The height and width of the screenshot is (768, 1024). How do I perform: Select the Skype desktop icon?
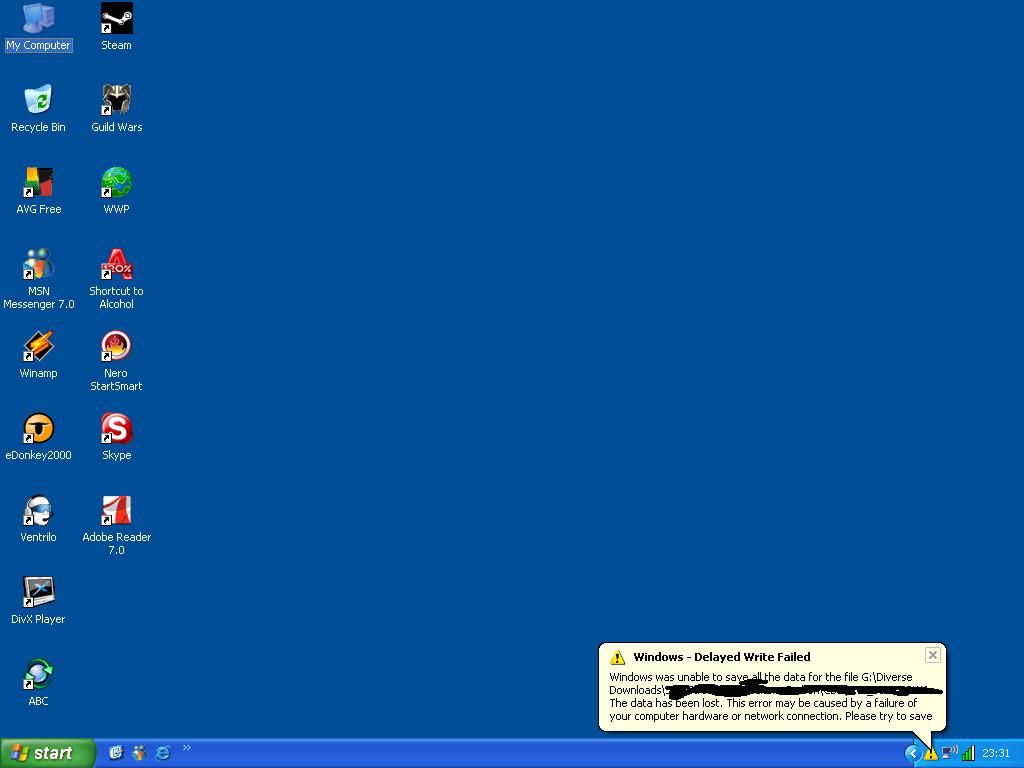116,437
